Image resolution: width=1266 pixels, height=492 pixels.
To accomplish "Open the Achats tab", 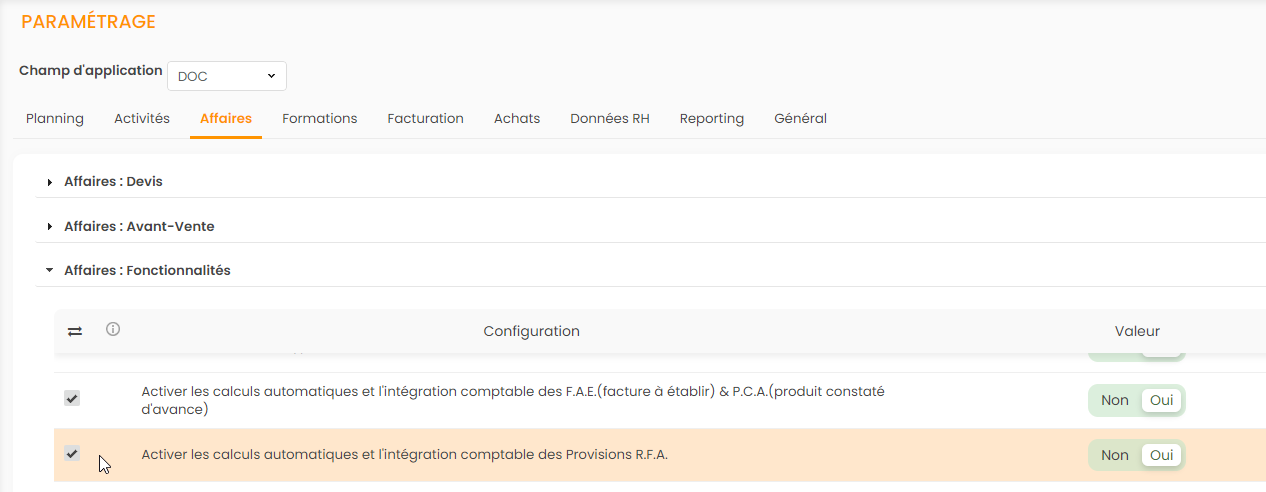I will 517,118.
